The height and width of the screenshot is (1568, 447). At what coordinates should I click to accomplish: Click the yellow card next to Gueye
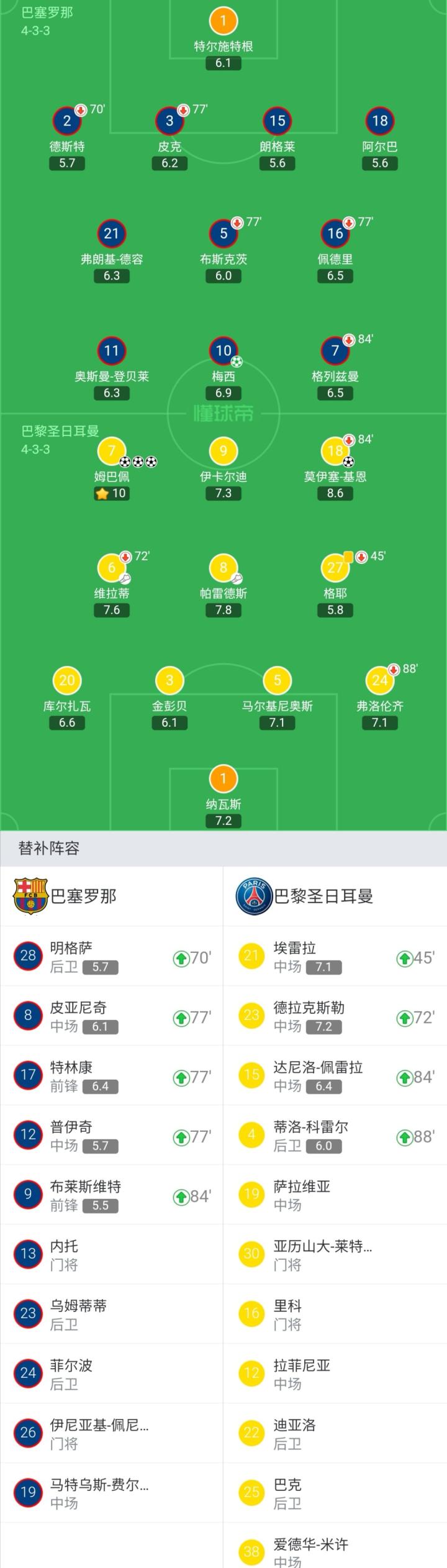[x=348, y=557]
